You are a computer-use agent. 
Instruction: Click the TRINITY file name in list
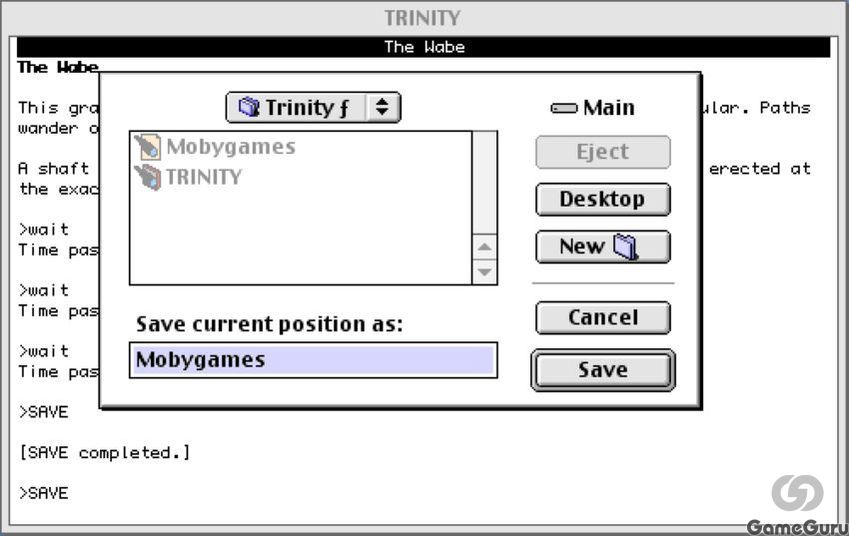(204, 177)
